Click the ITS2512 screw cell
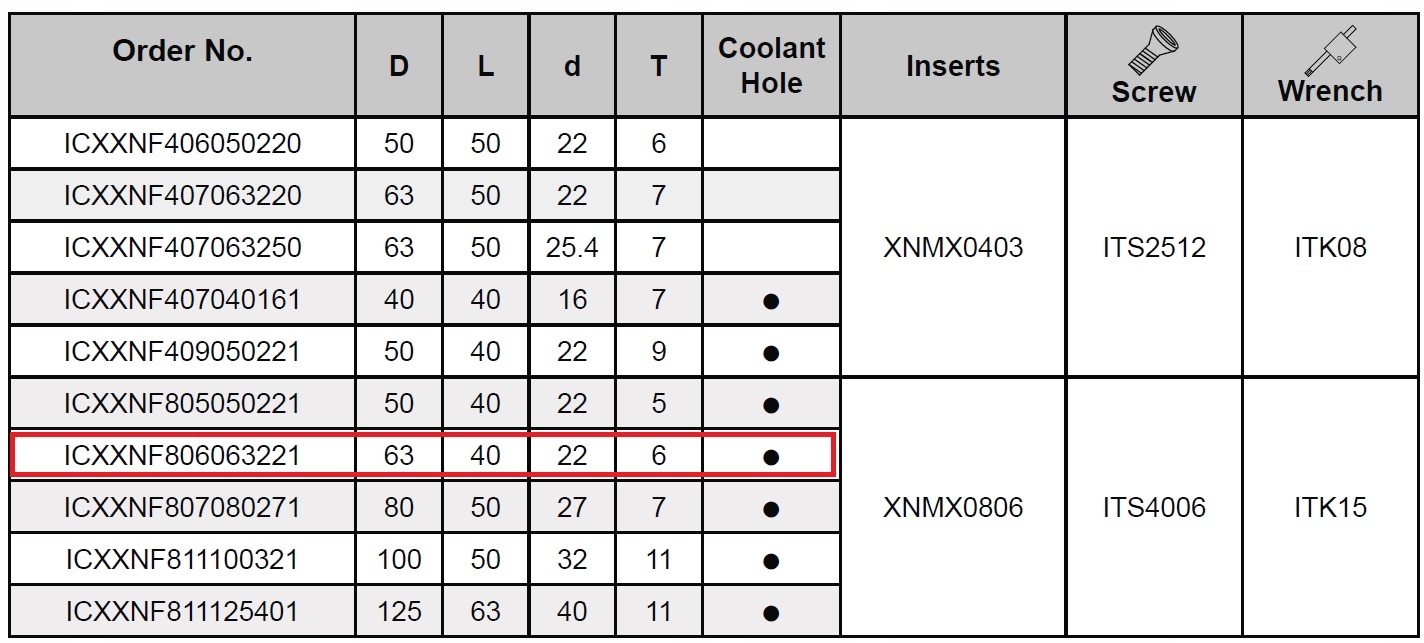The image size is (1424, 643). pyautogui.click(x=1154, y=247)
